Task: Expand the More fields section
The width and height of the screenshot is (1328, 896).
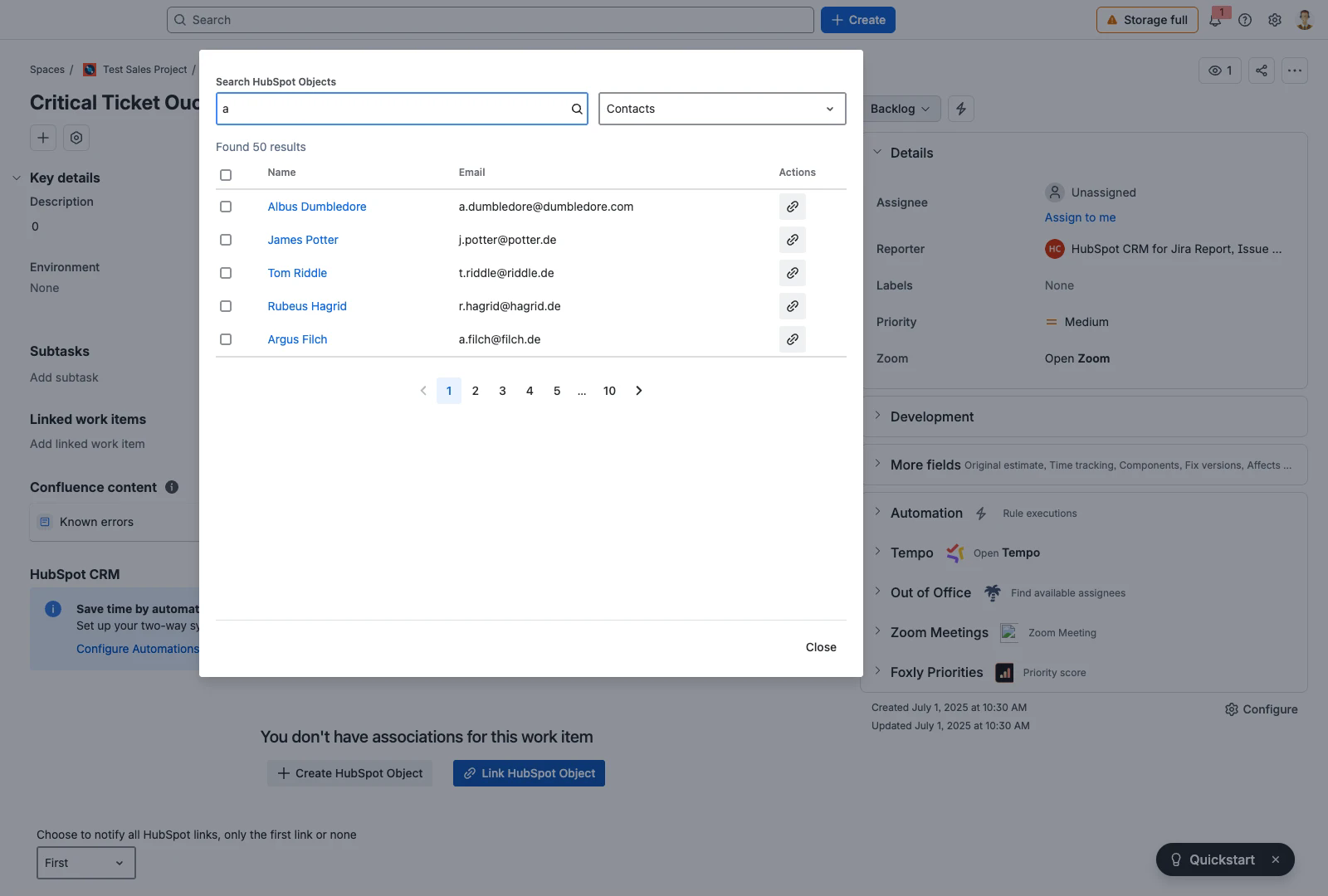Action: pos(877,465)
